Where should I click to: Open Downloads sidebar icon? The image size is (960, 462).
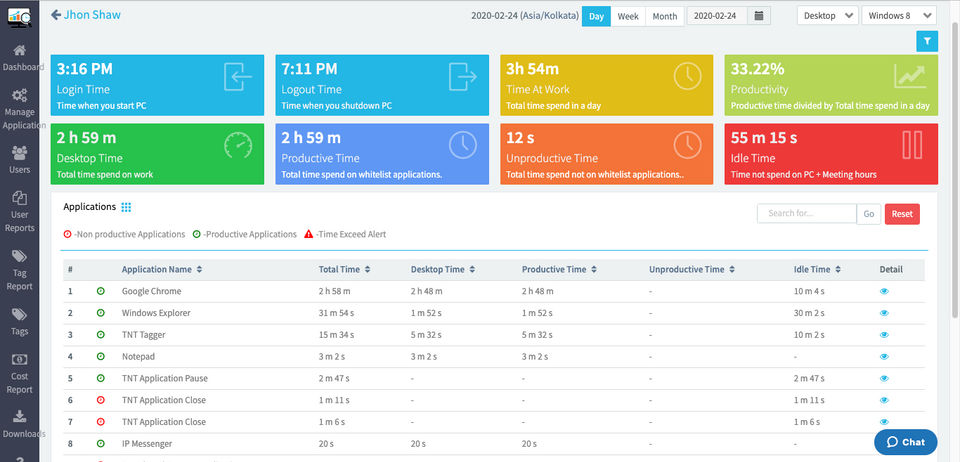coord(20,416)
